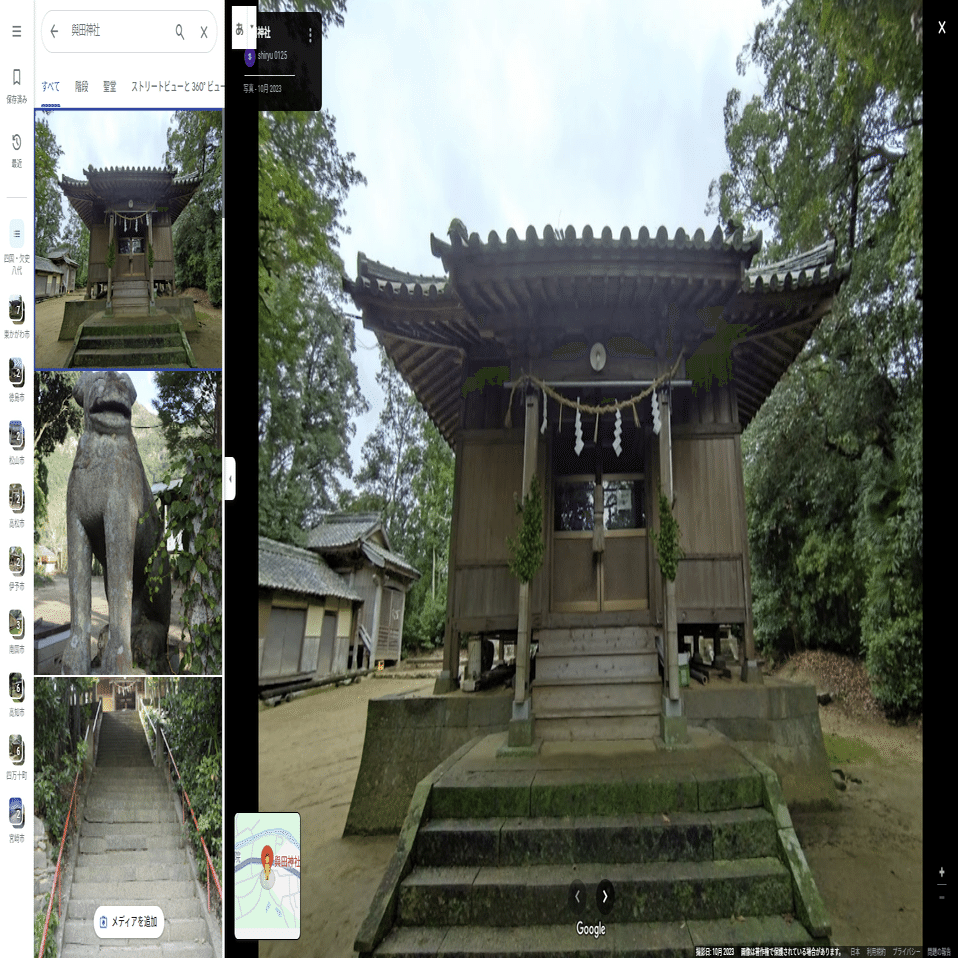Open recent place 伊予市
958x958 pixels.
pyautogui.click(x=16, y=568)
